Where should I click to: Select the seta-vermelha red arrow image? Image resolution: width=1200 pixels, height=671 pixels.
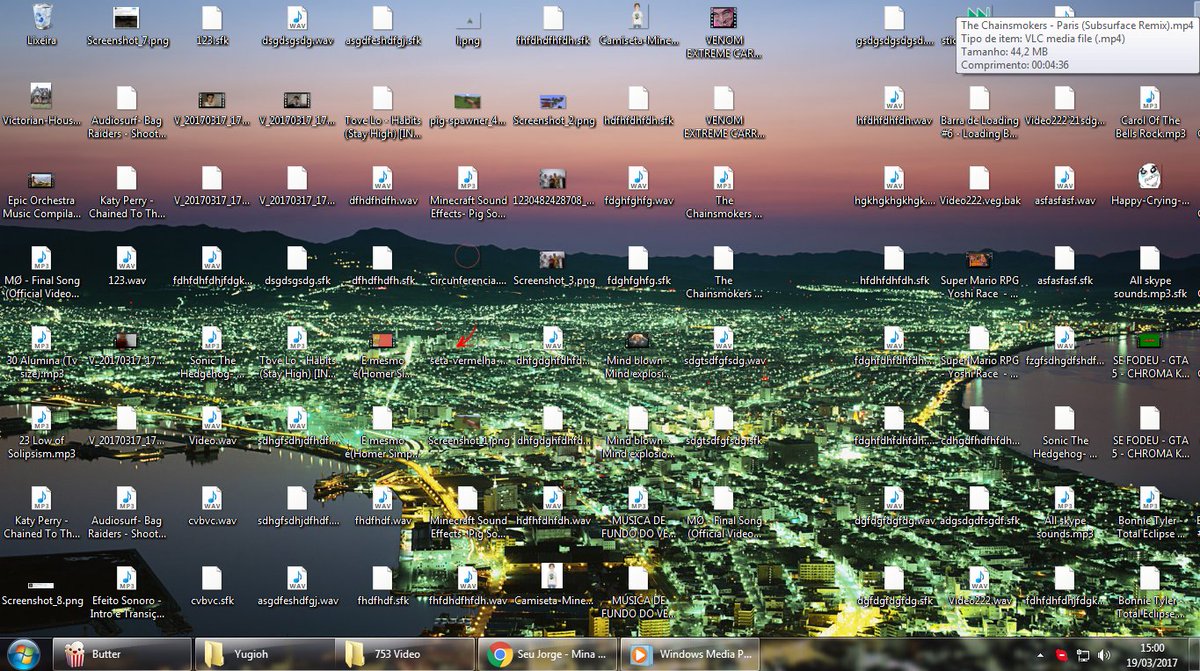(467, 345)
